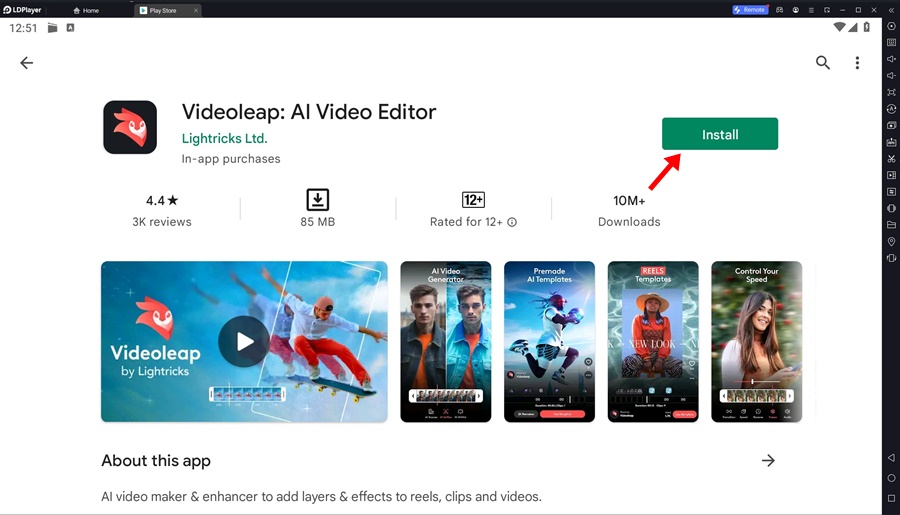The image size is (900, 515).
Task: Open the LDPlayer hamburger menu
Action: (x=811, y=10)
